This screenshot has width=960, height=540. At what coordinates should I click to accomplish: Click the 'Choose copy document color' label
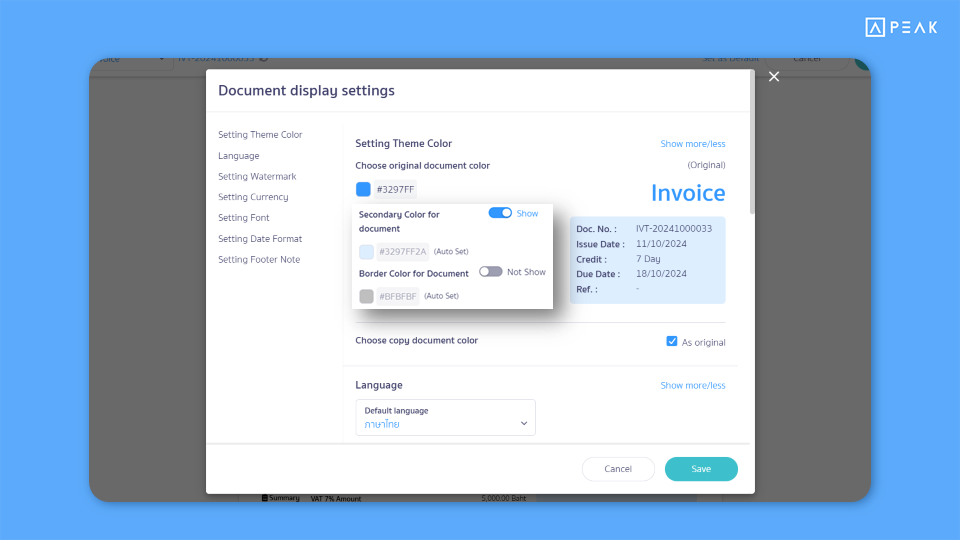(416, 340)
